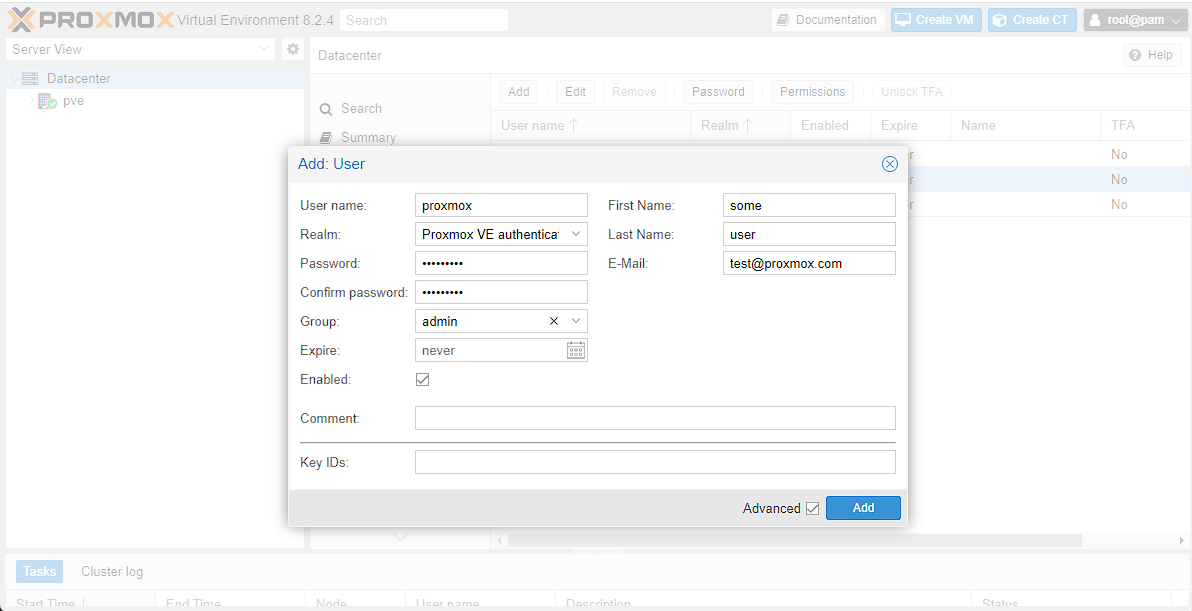
Task: Open Documentation from the header
Action: 827,20
